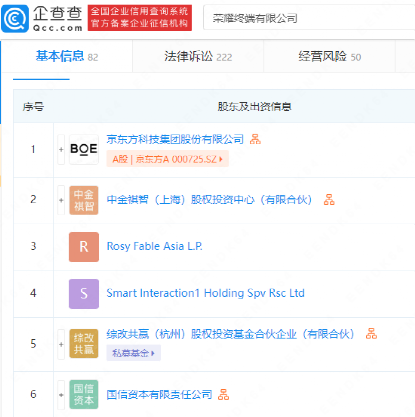415x417 pixels.
Task: Switch to the 法律诉讼 tab
Action: point(198,56)
